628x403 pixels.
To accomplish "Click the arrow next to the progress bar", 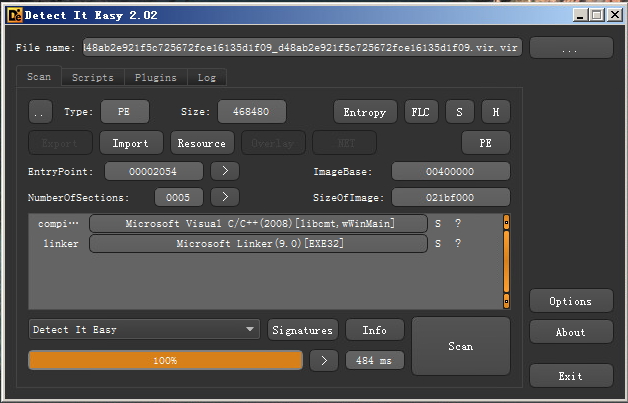I will coord(324,361).
